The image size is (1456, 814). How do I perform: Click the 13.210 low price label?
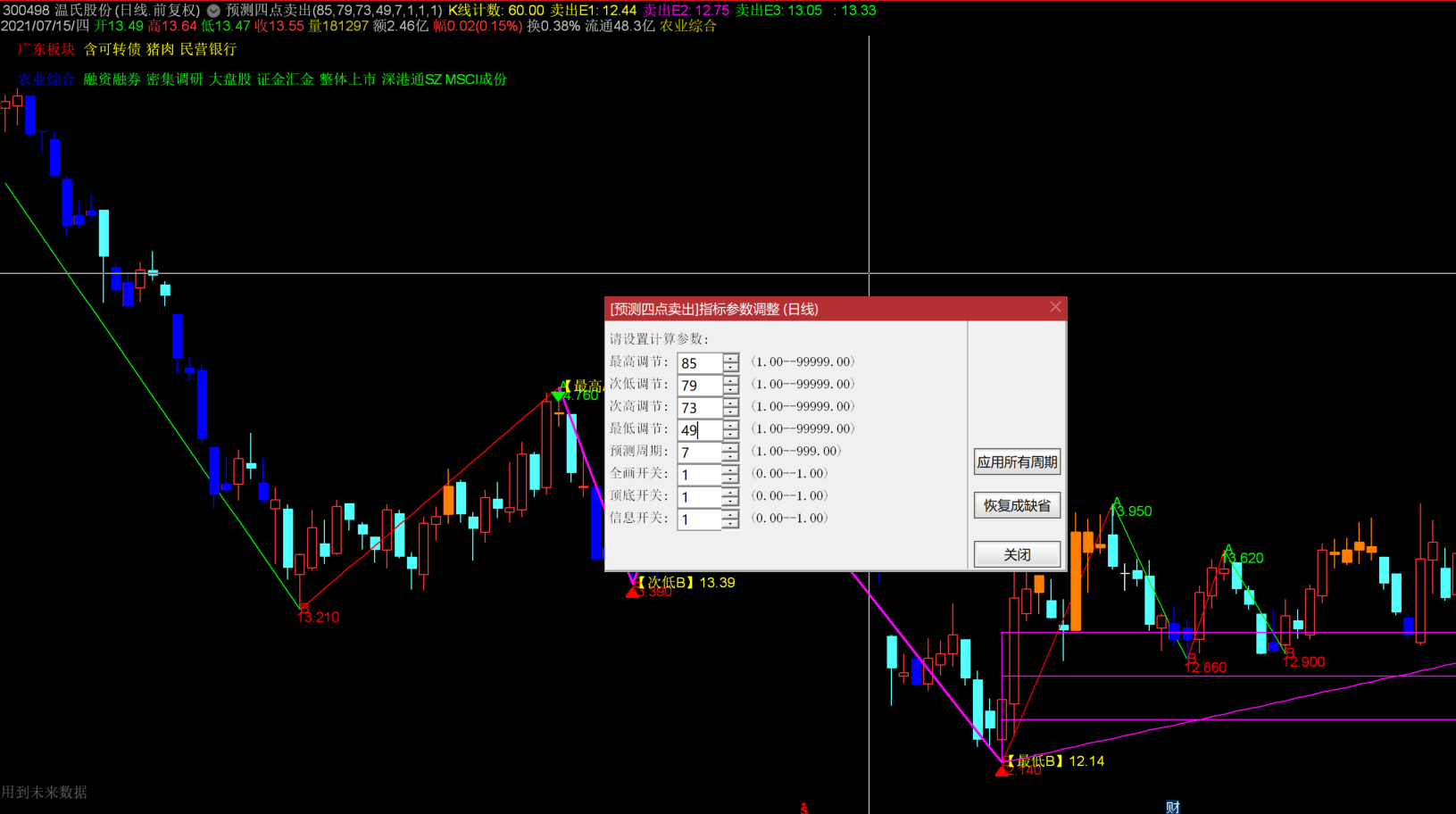coord(319,618)
